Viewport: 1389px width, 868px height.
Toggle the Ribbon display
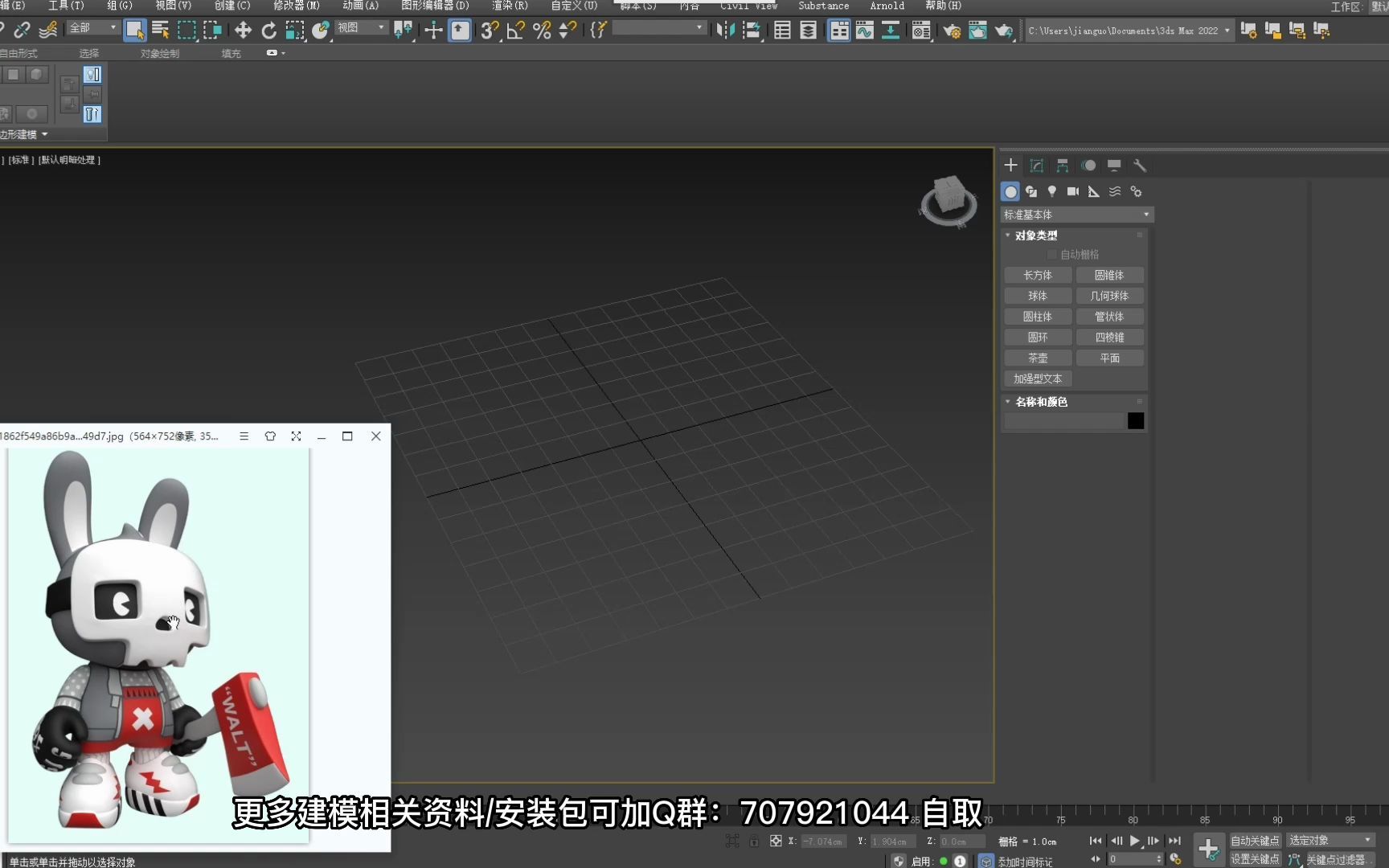click(839, 31)
